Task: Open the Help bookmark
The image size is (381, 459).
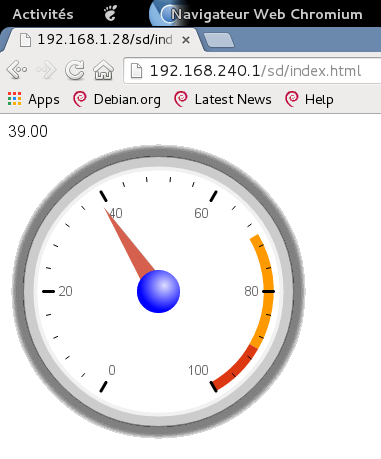Action: 309,99
